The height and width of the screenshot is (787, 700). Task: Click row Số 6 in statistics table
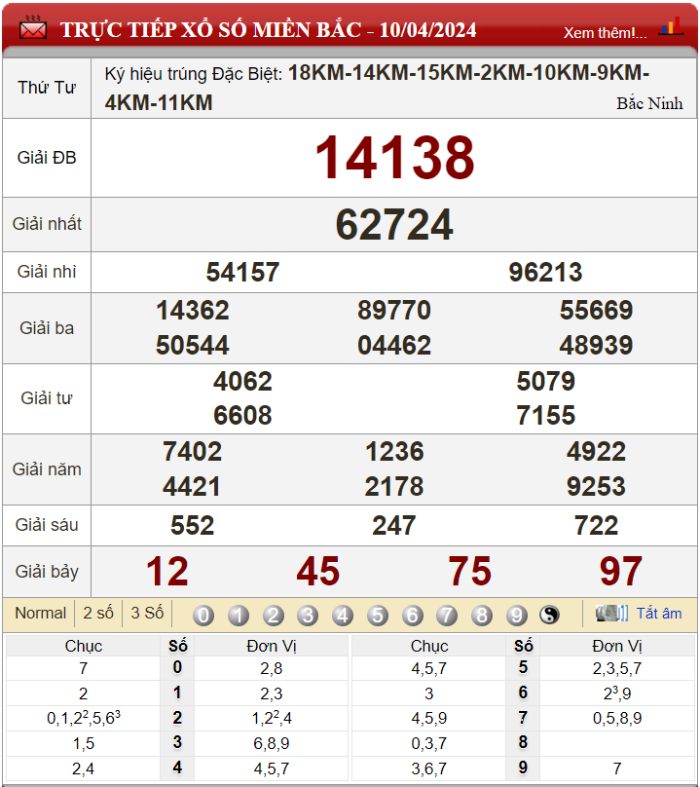(x=523, y=693)
